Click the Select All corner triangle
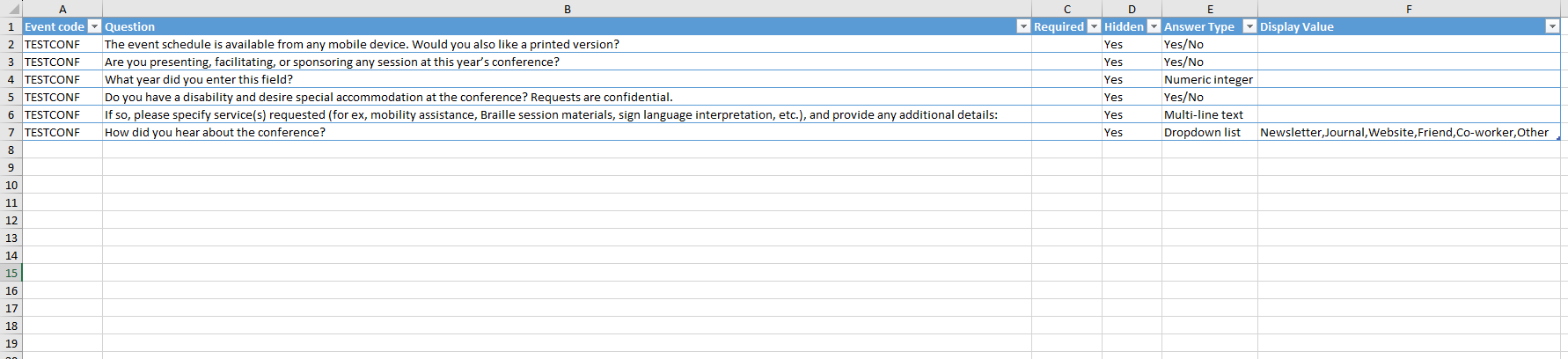This screenshot has width=1568, height=359. 11,9
